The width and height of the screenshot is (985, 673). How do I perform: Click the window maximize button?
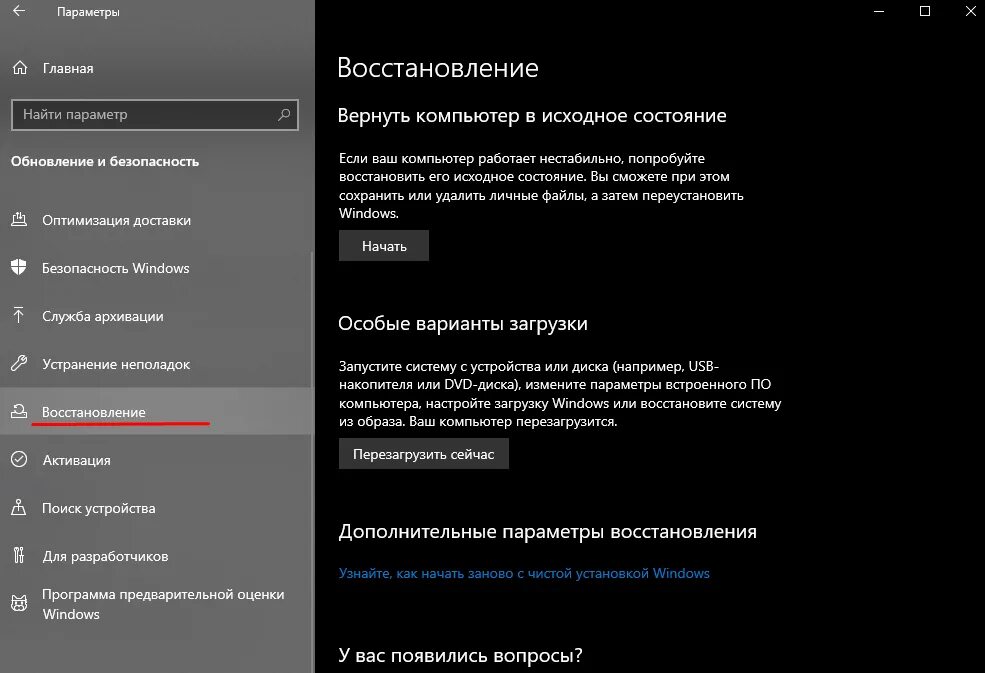(923, 12)
